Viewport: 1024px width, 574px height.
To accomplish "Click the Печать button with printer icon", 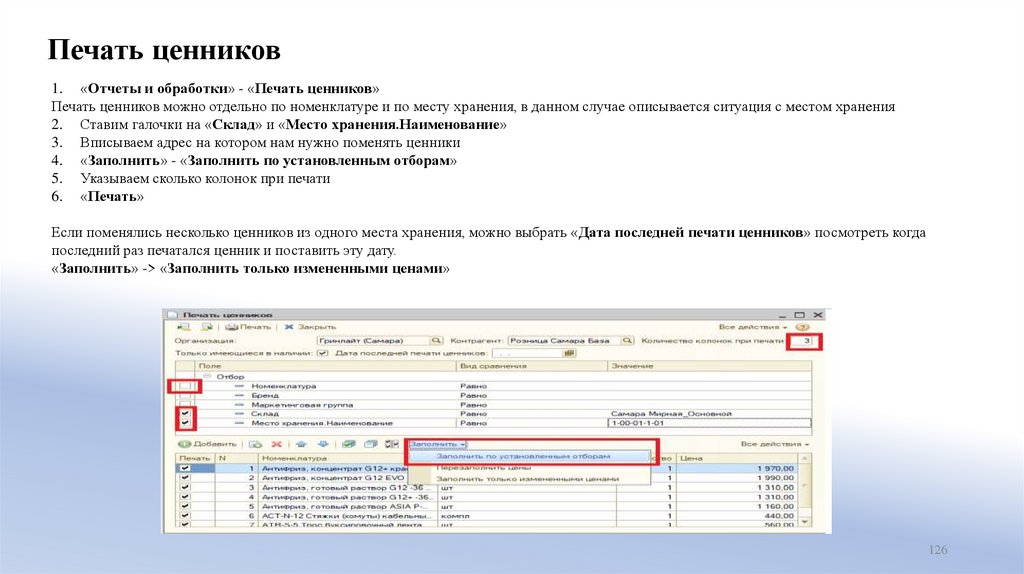I will 248,327.
